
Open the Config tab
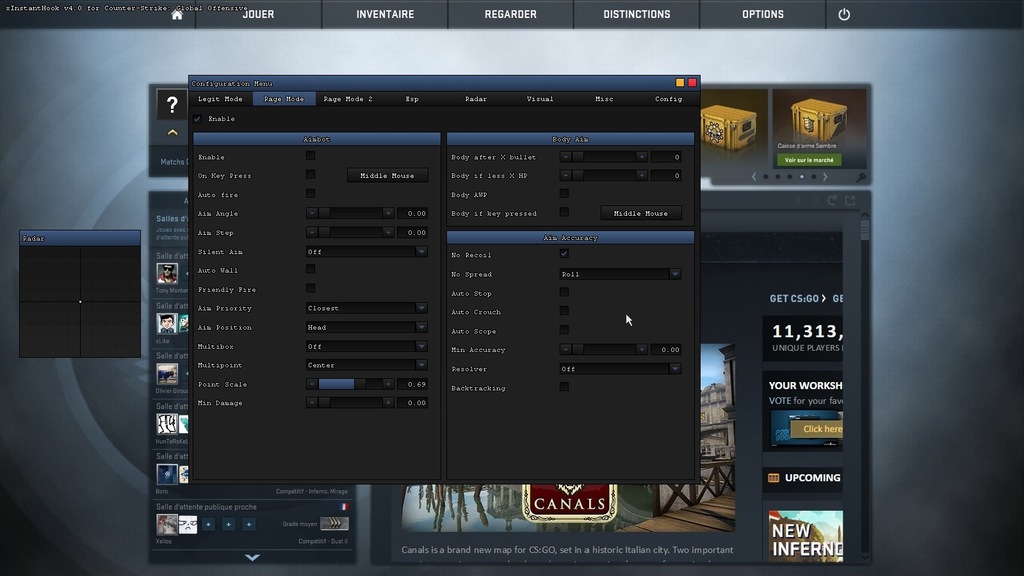click(668, 99)
